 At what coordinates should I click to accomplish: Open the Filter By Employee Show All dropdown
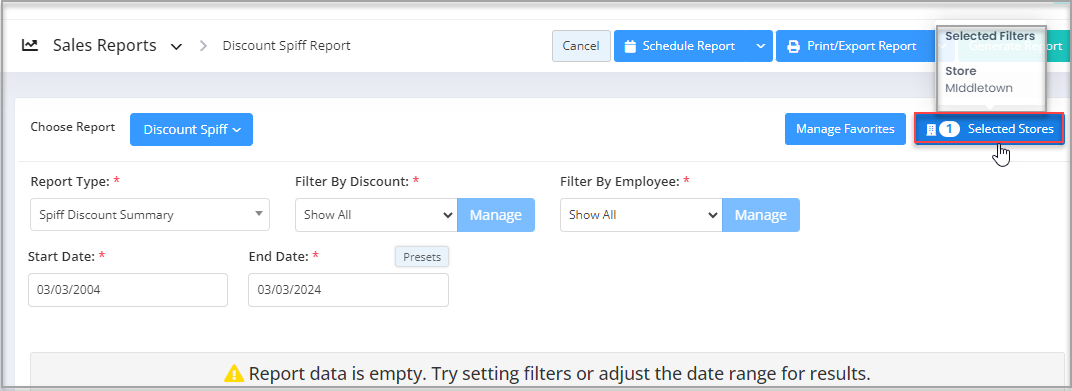pyautogui.click(x=641, y=215)
